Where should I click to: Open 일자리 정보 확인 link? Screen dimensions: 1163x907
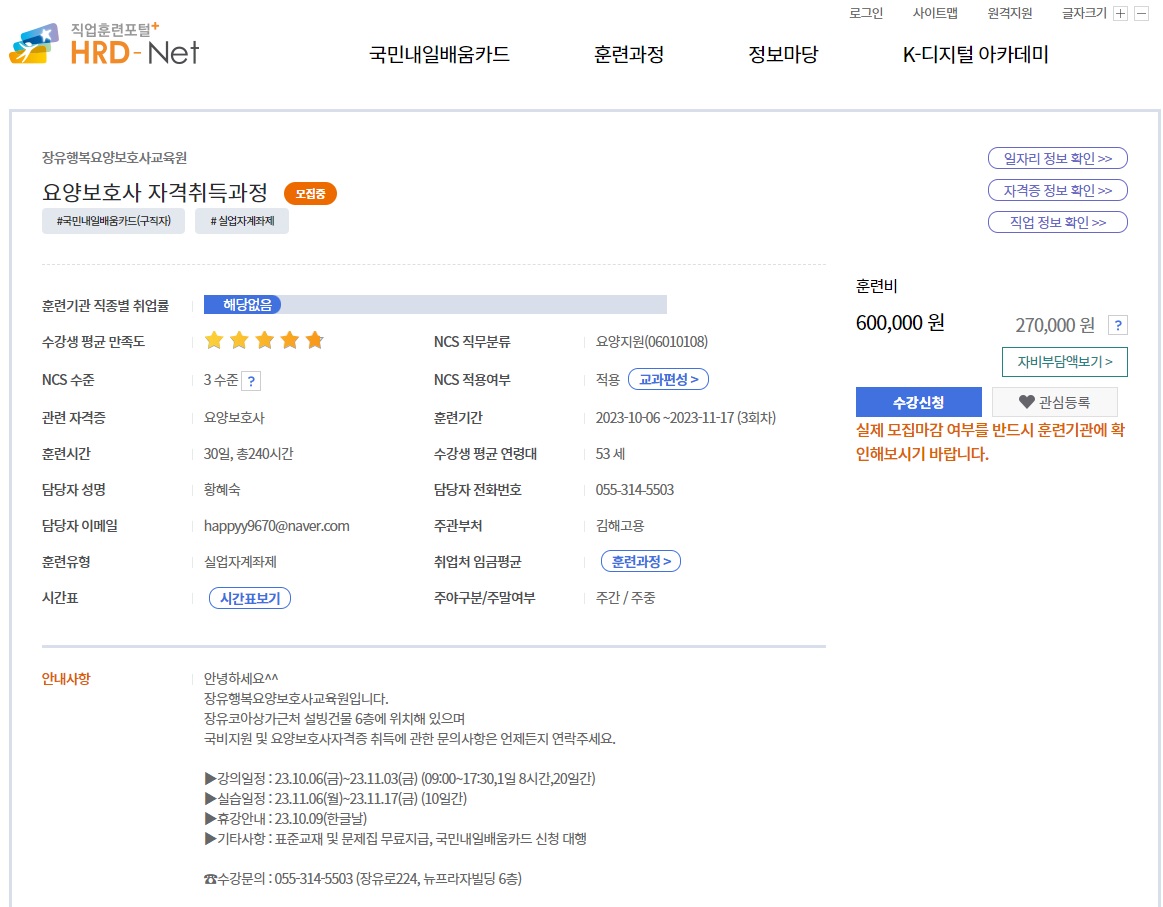pyautogui.click(x=1057, y=158)
